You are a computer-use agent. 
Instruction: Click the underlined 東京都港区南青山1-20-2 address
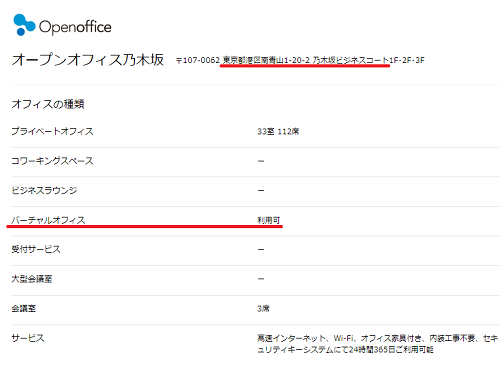[266, 60]
